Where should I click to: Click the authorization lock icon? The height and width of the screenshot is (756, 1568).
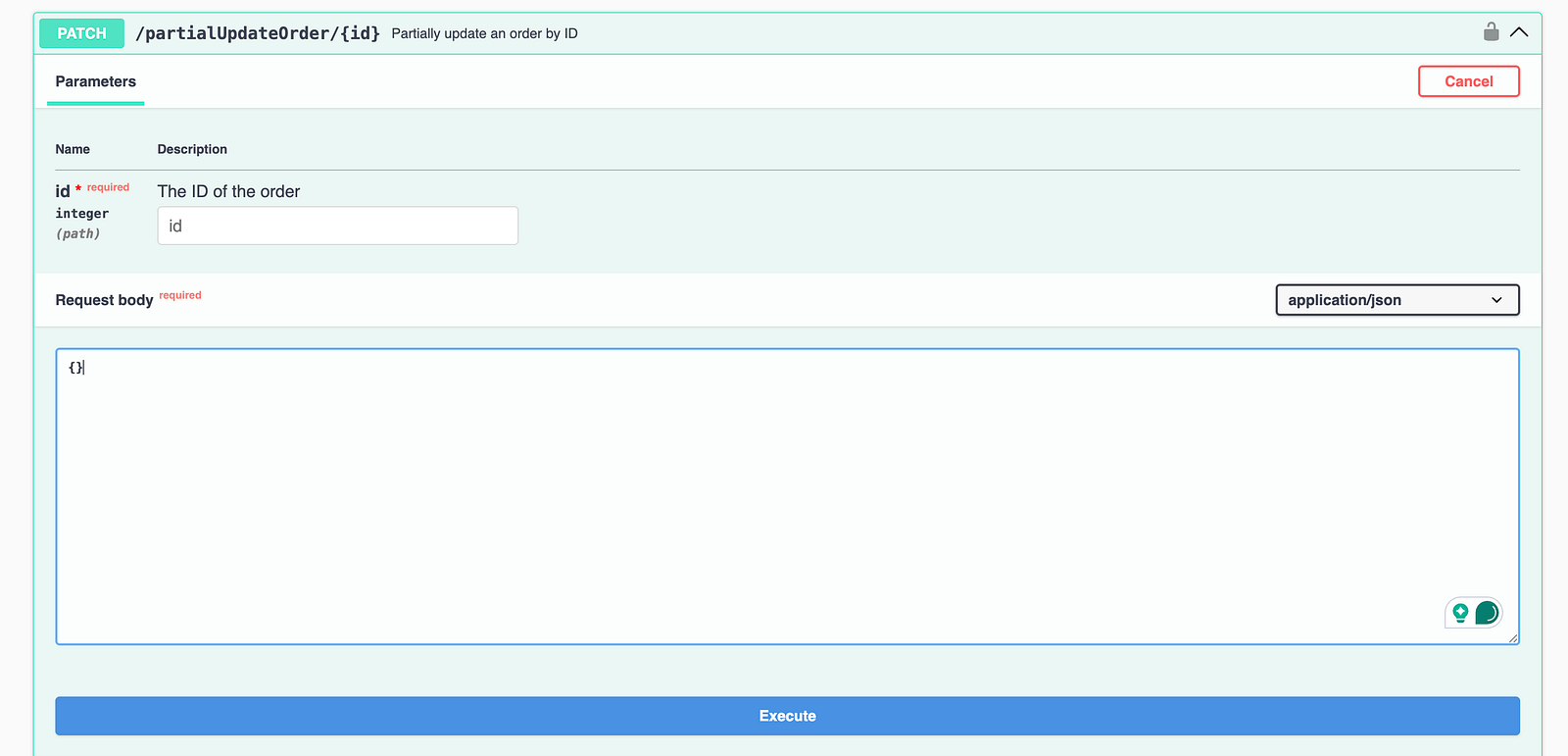(1491, 31)
